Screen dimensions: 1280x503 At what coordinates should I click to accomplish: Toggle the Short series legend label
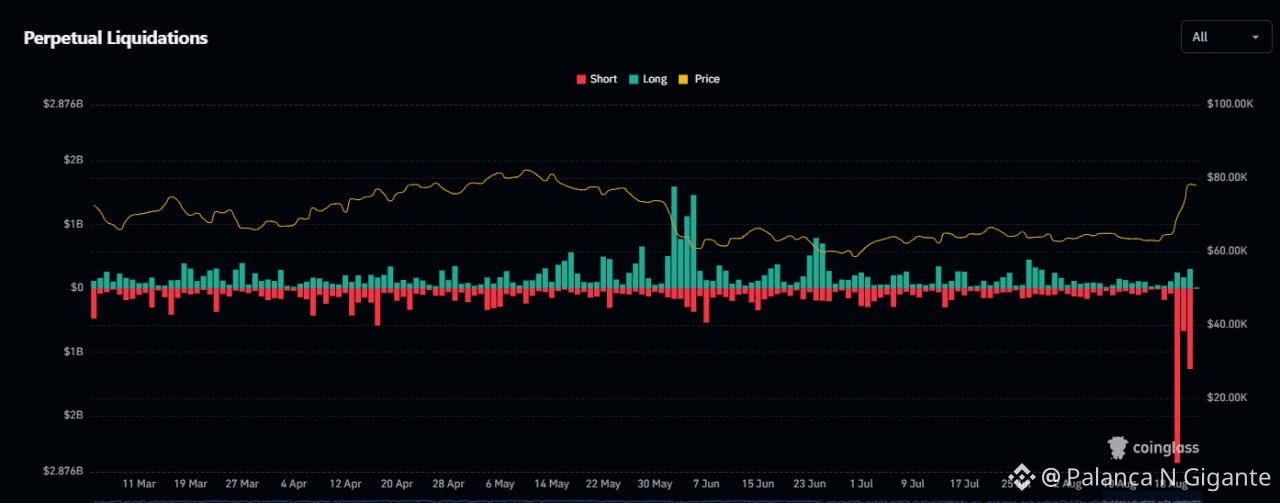pos(603,79)
